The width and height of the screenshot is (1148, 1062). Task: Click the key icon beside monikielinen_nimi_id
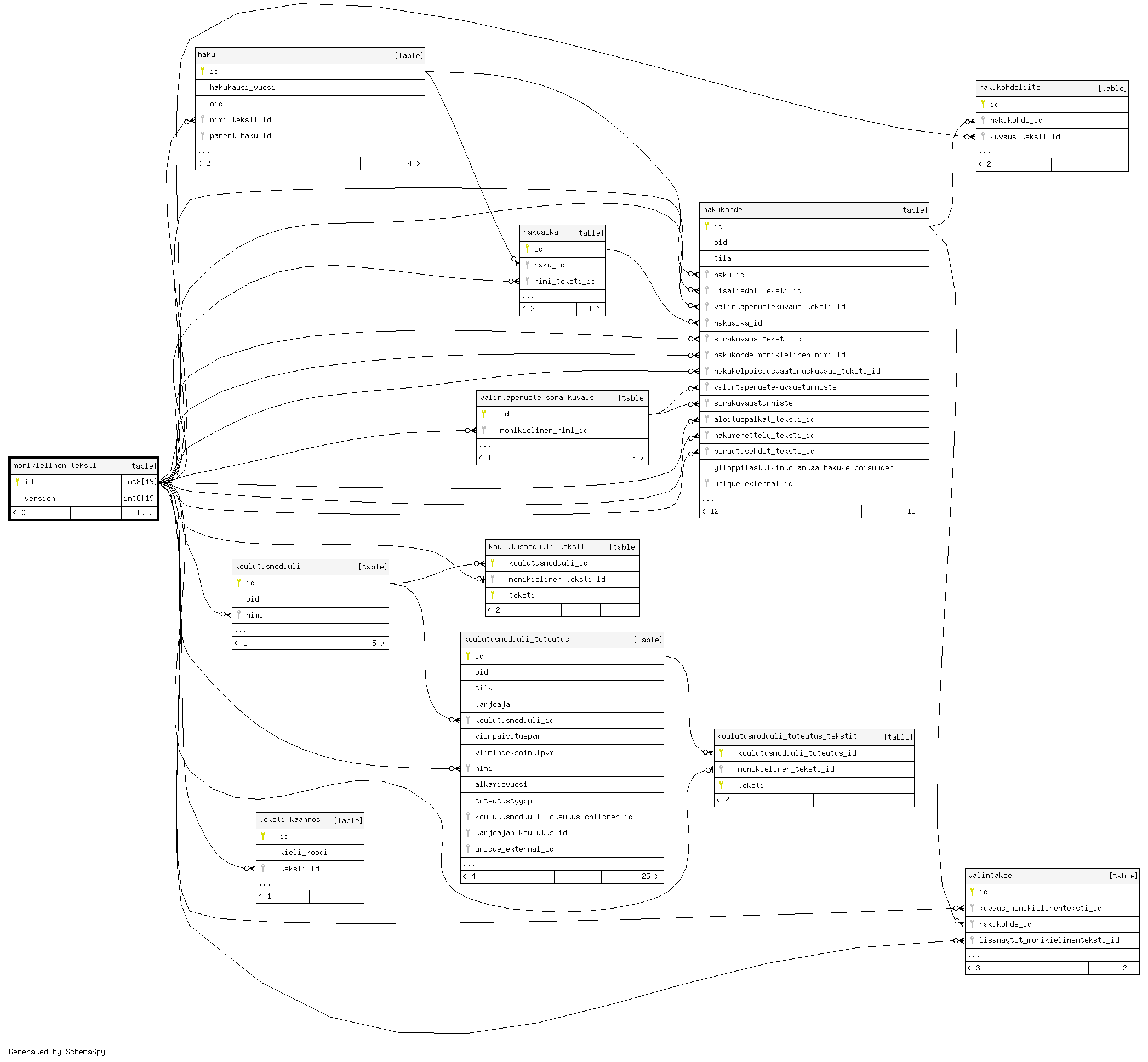(x=484, y=430)
